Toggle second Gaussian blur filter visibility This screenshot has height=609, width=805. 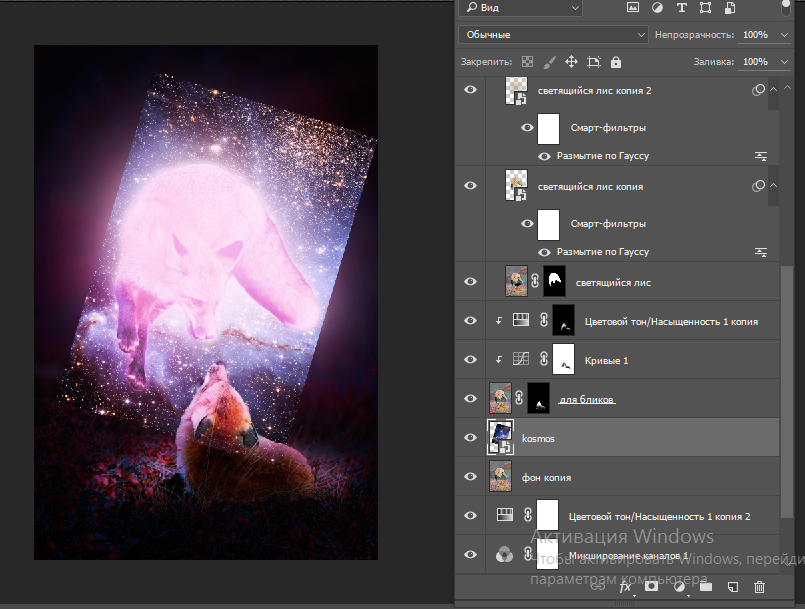(x=544, y=252)
